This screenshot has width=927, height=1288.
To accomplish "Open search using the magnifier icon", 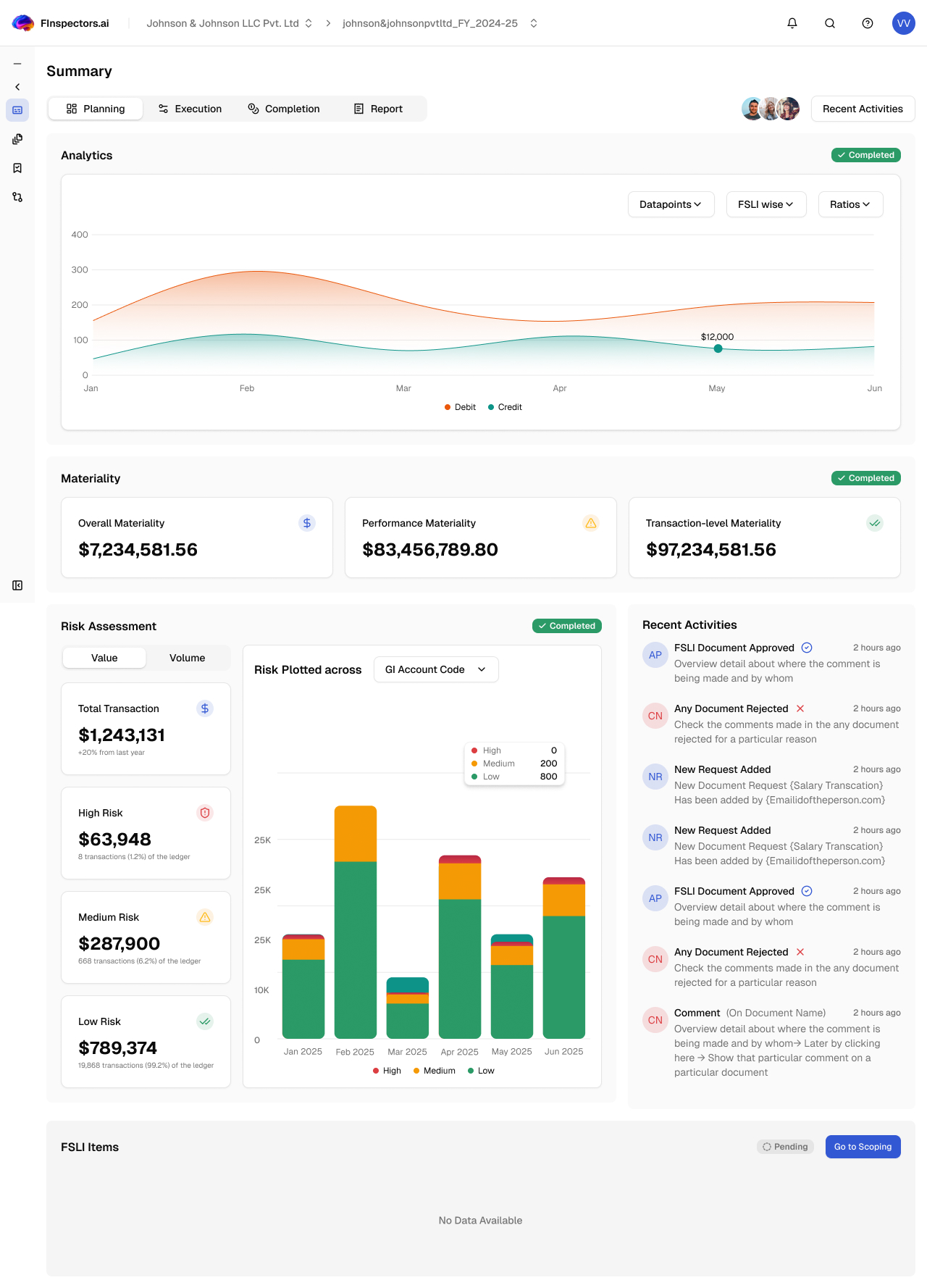I will tap(830, 23).
